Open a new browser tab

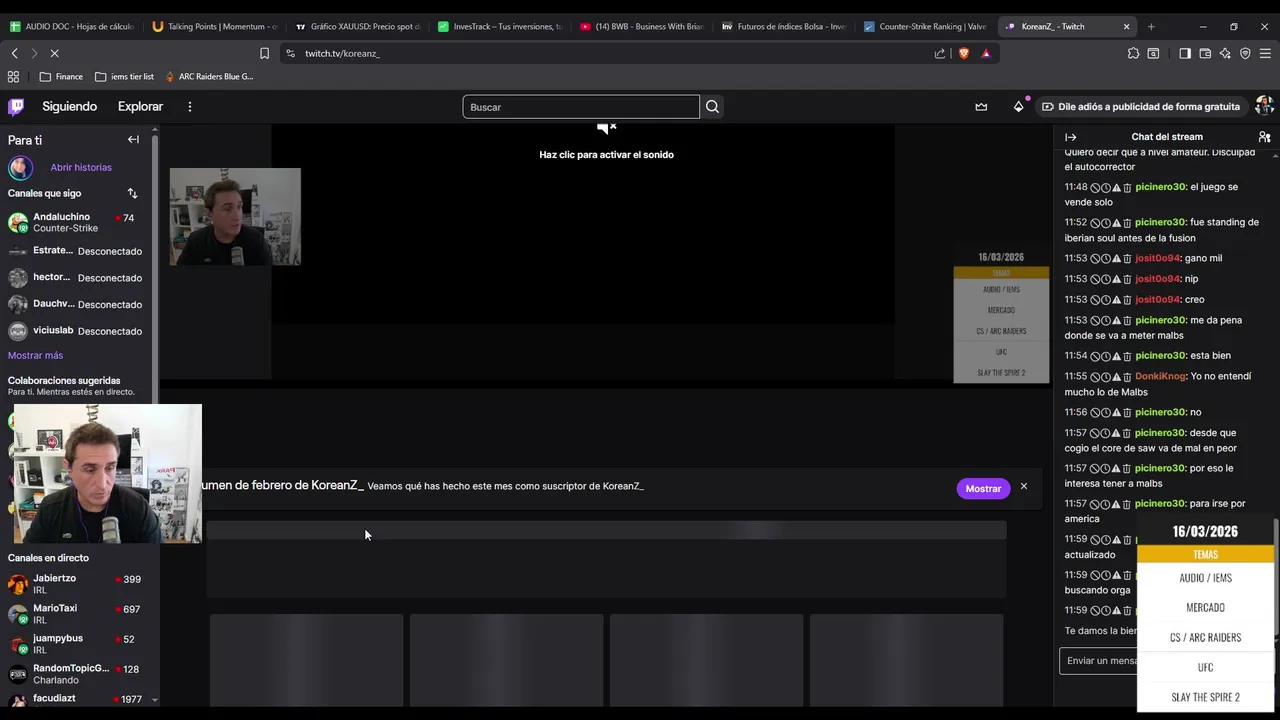(x=1151, y=27)
